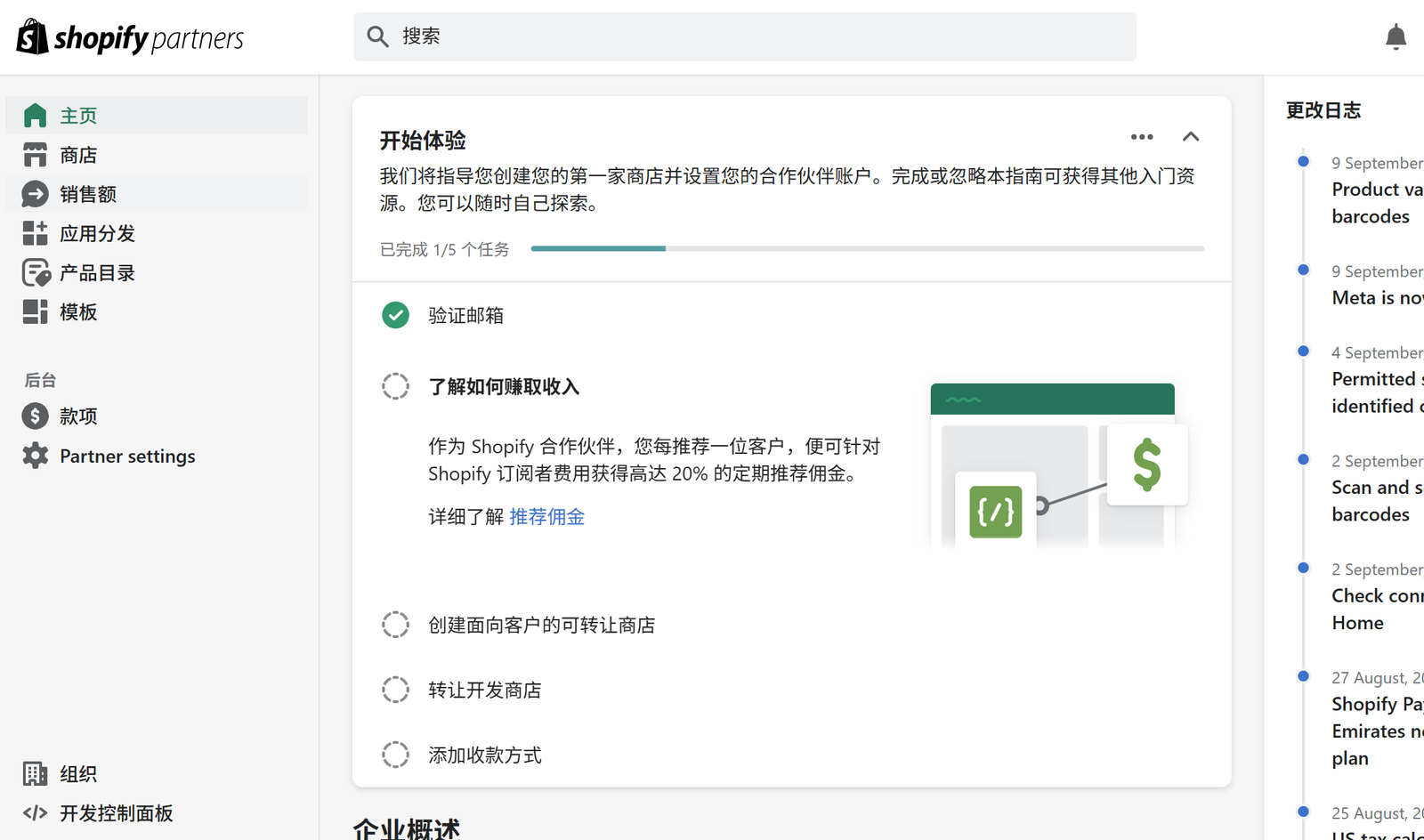Expand the 创建面向客户的可转让商店 task

(x=541, y=625)
